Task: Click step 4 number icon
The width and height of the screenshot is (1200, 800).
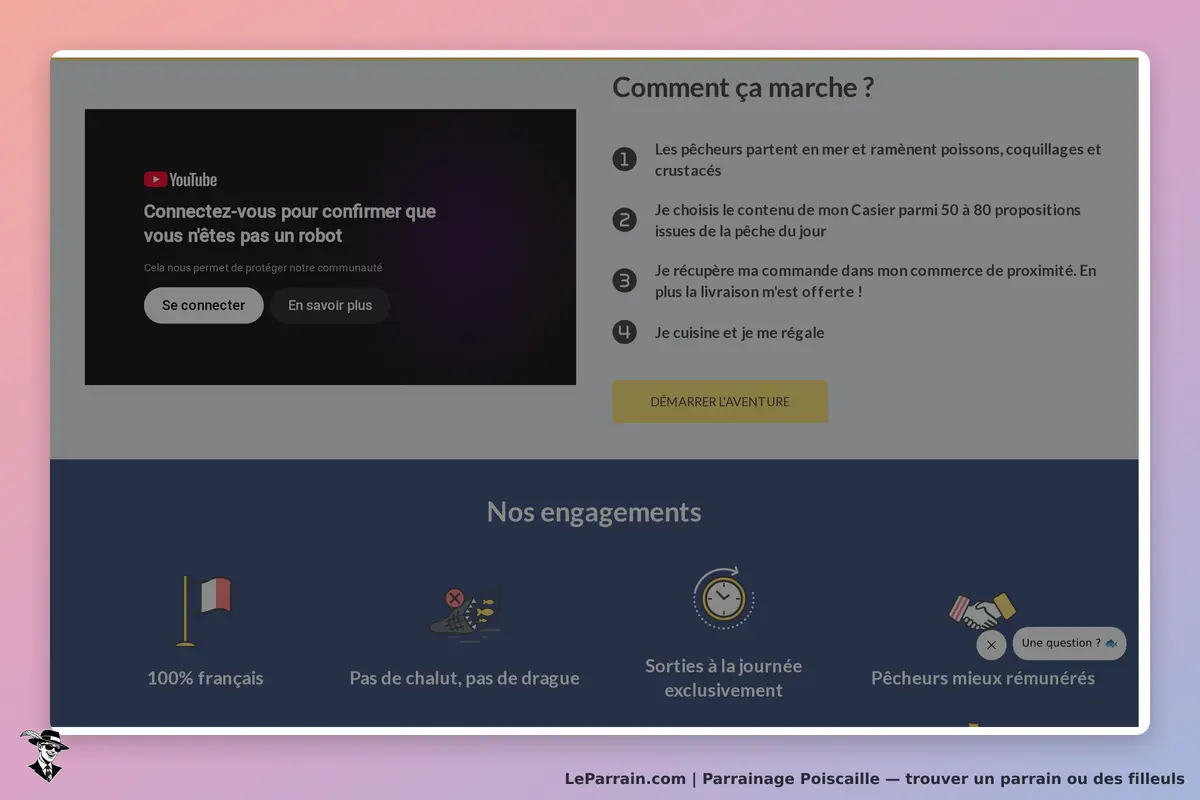Action: [625, 332]
